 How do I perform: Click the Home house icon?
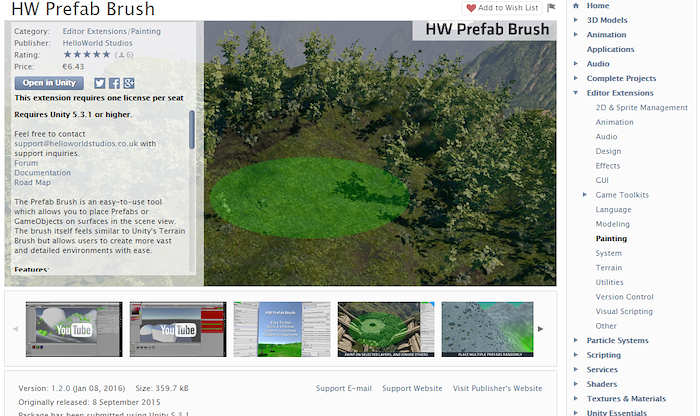pos(576,5)
